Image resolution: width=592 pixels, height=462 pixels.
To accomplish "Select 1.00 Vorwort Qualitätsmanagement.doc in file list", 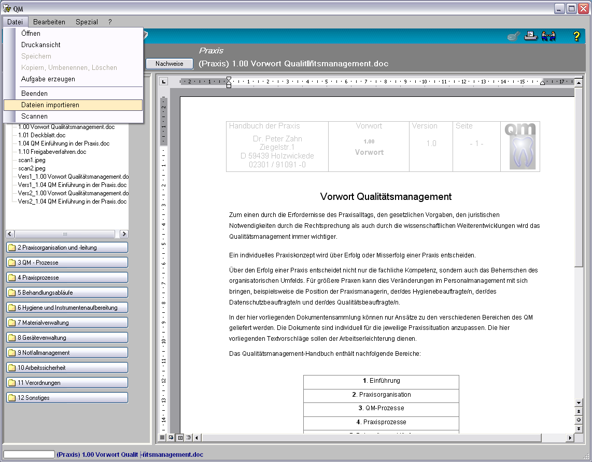I will click(x=66, y=127).
